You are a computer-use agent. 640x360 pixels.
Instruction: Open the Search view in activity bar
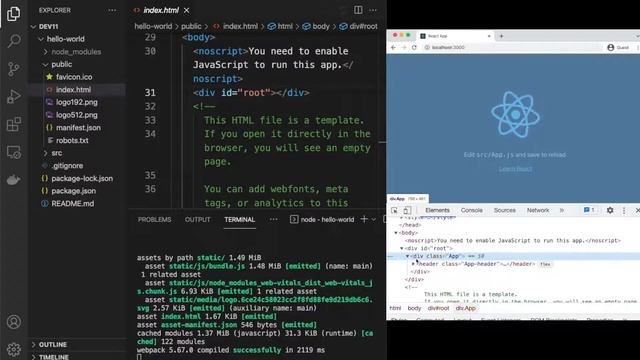tap(14, 40)
